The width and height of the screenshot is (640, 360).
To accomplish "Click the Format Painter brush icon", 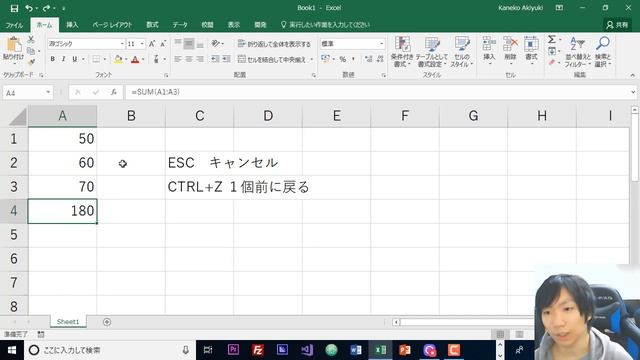I will click(31, 62).
